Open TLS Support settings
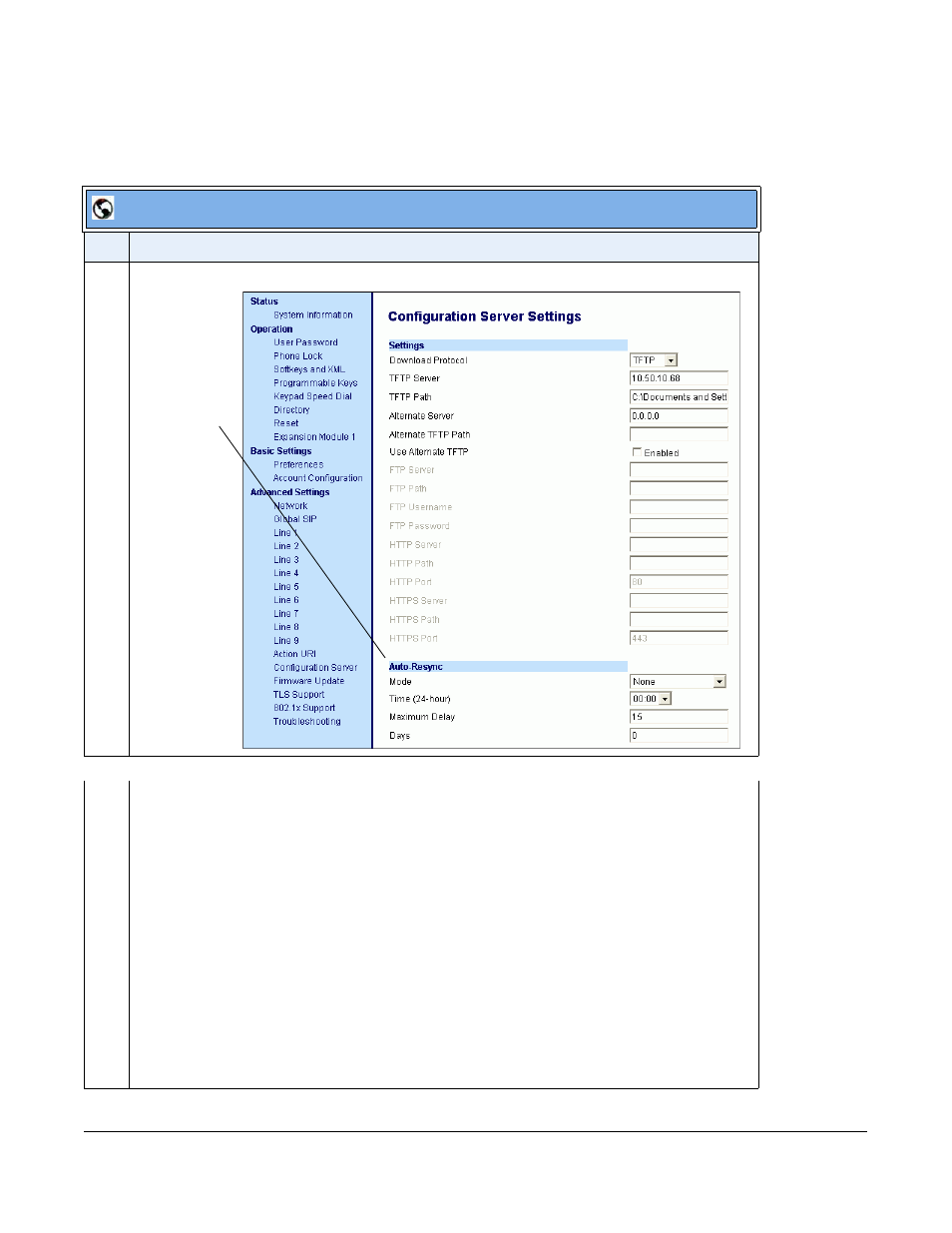This screenshot has width=952, height=1233. click(x=299, y=695)
